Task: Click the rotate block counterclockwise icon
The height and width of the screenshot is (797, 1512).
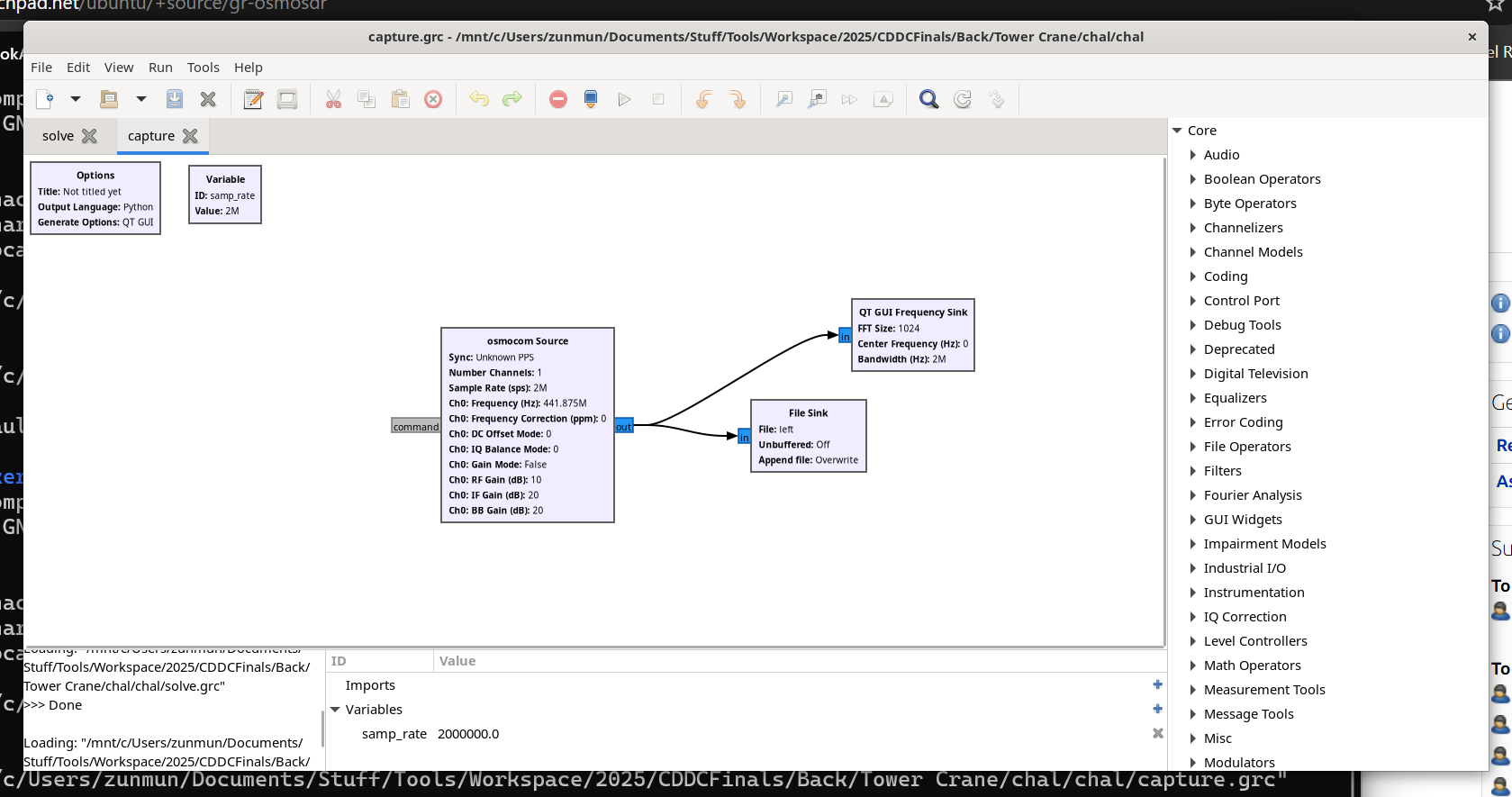Action: coord(703,99)
